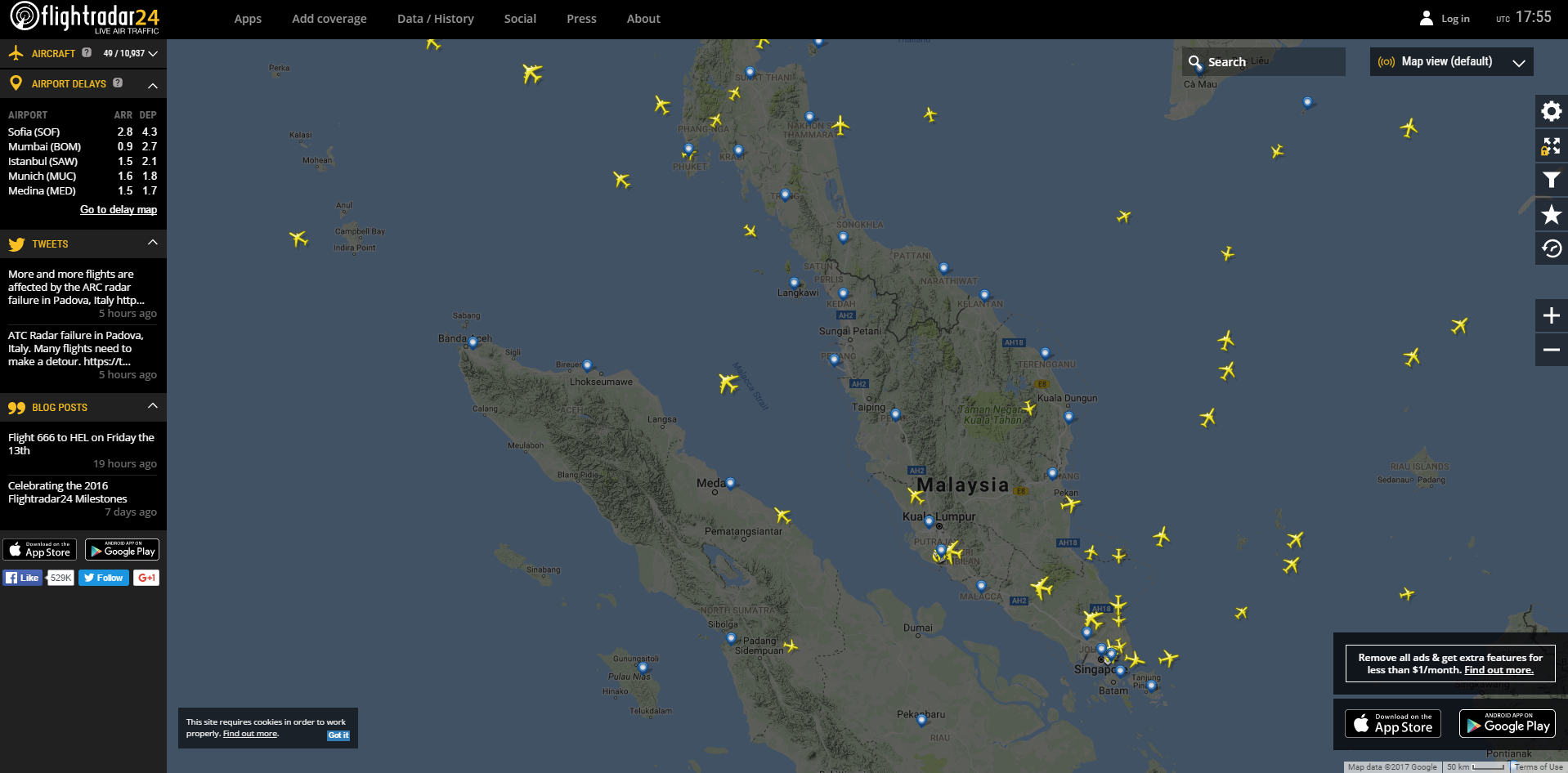Expand the Aircraft count dropdown
The height and width of the screenshot is (773, 1568).
pyautogui.click(x=153, y=53)
